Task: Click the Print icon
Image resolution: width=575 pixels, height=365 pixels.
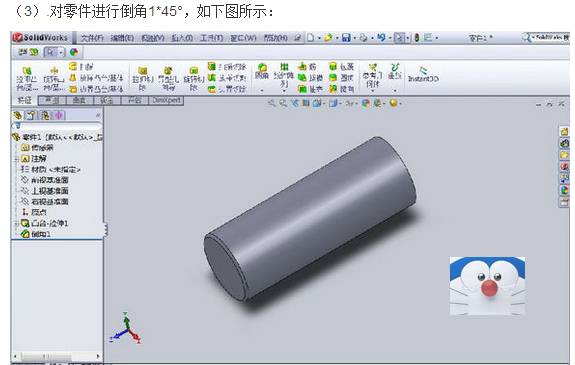Action: 363,37
